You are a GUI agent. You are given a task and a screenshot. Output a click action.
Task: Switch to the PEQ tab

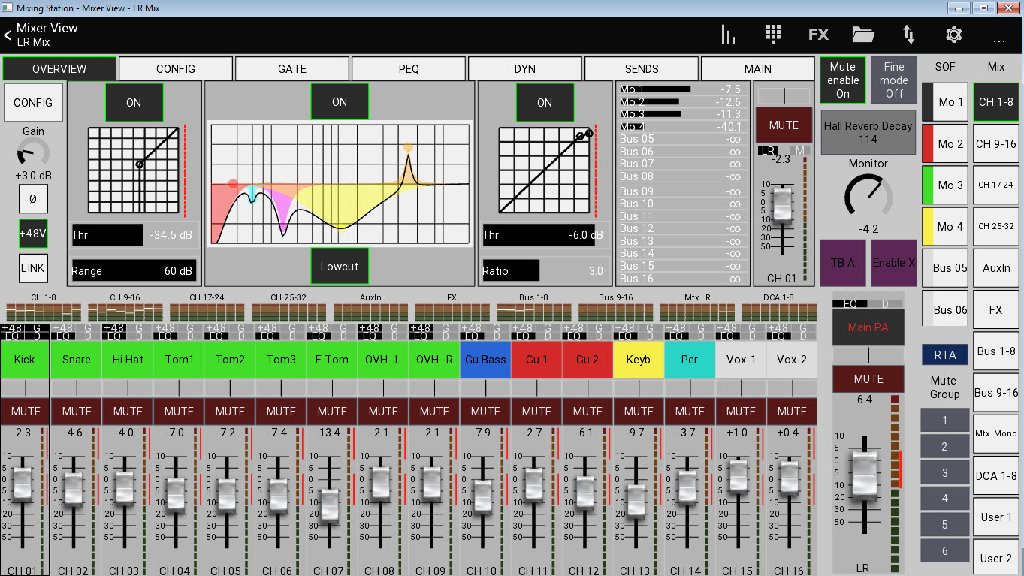[408, 69]
